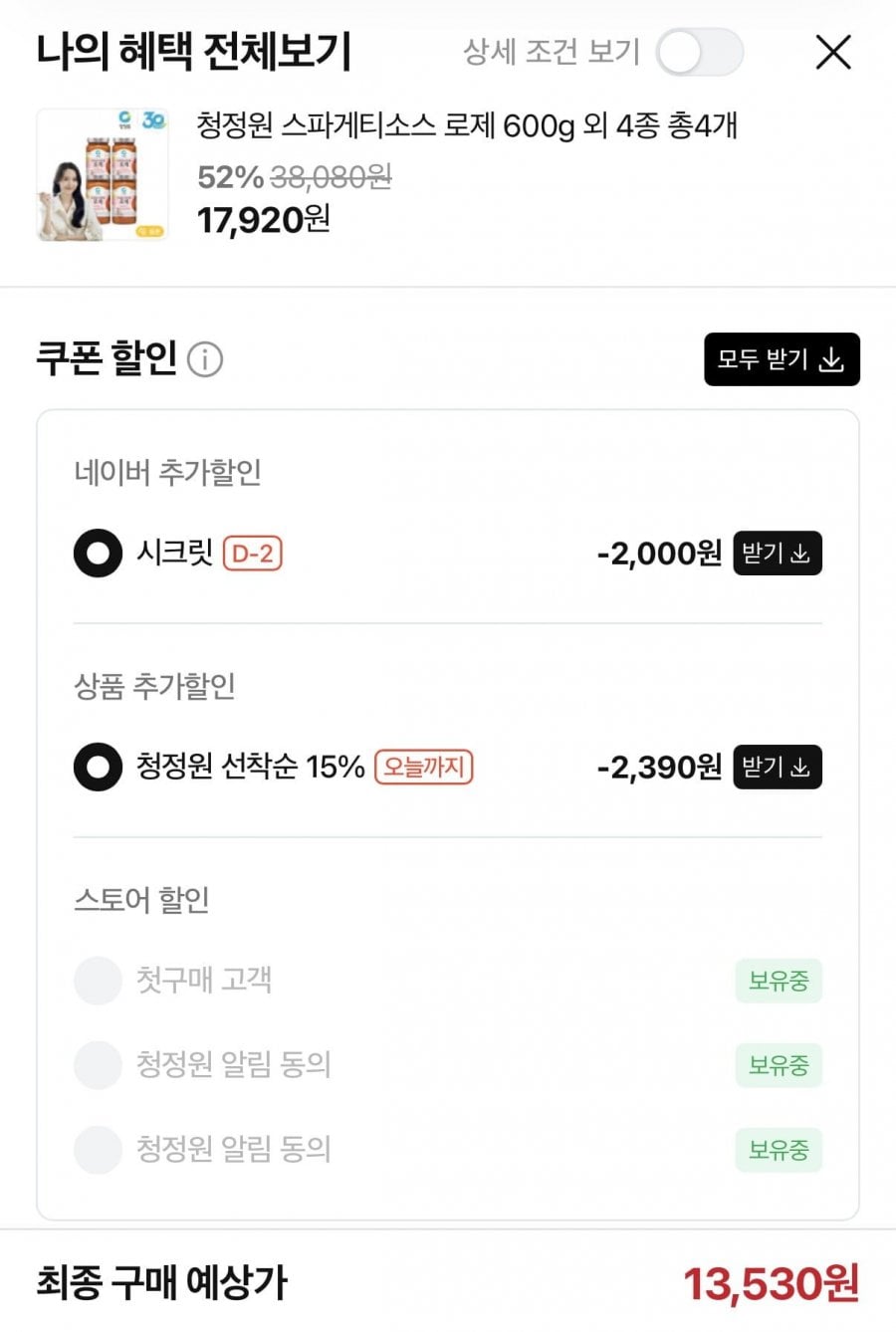This screenshot has height=1332, width=896.
Task: Click 보유중 badge of last 알림 동의
Action: [x=779, y=1150]
